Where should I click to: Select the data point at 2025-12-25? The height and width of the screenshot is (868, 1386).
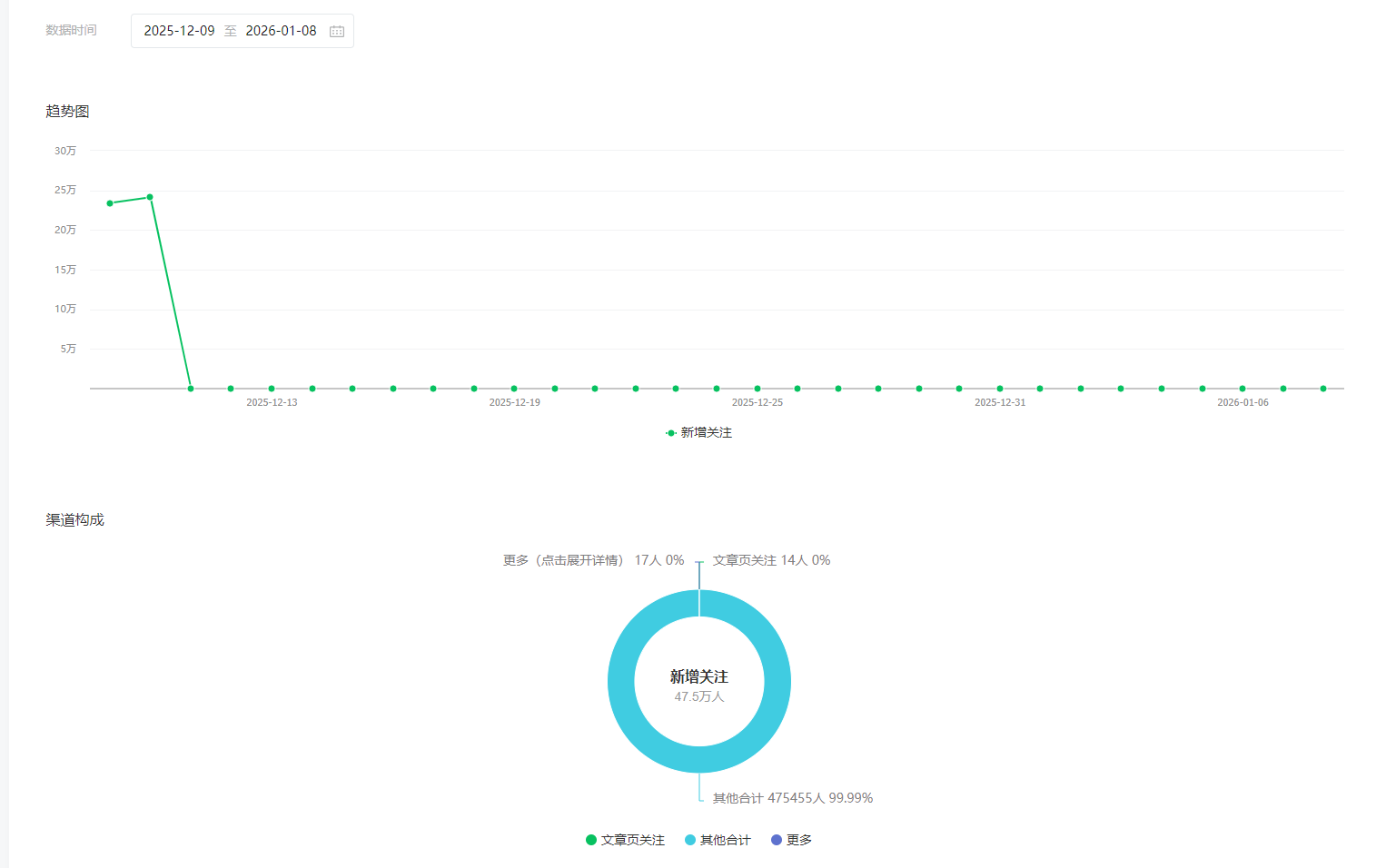757,389
